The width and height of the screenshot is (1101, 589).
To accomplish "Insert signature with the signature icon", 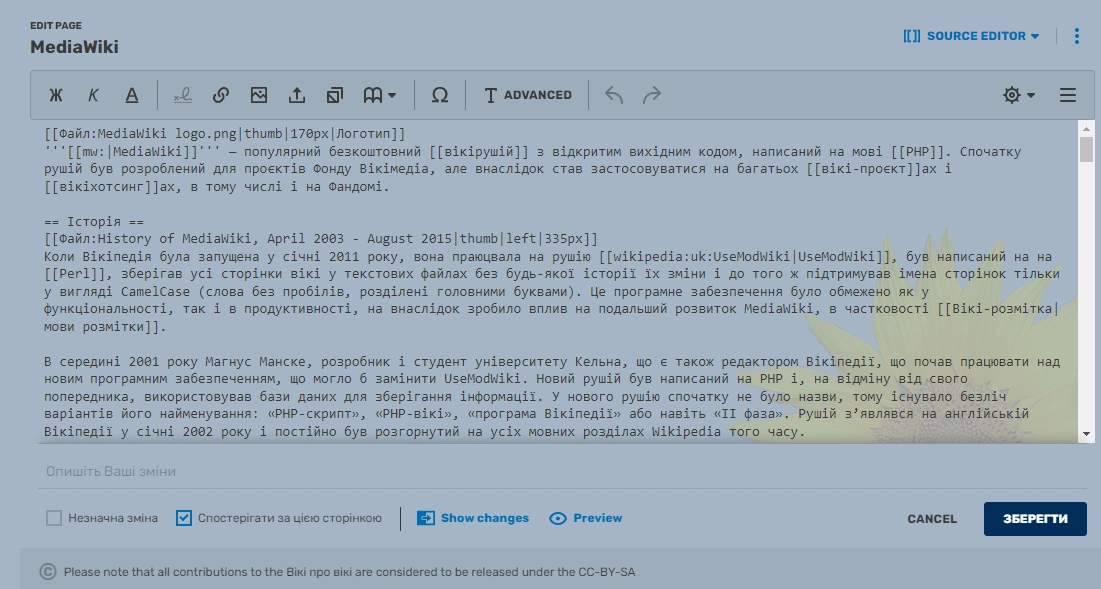I will (x=183, y=95).
